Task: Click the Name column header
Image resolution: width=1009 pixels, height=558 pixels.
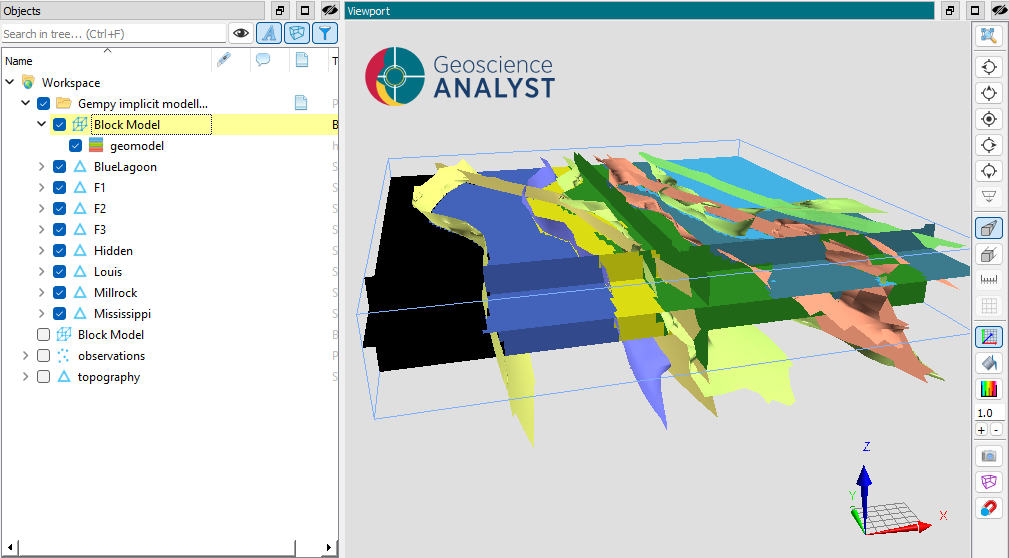Action: pyautogui.click(x=20, y=61)
